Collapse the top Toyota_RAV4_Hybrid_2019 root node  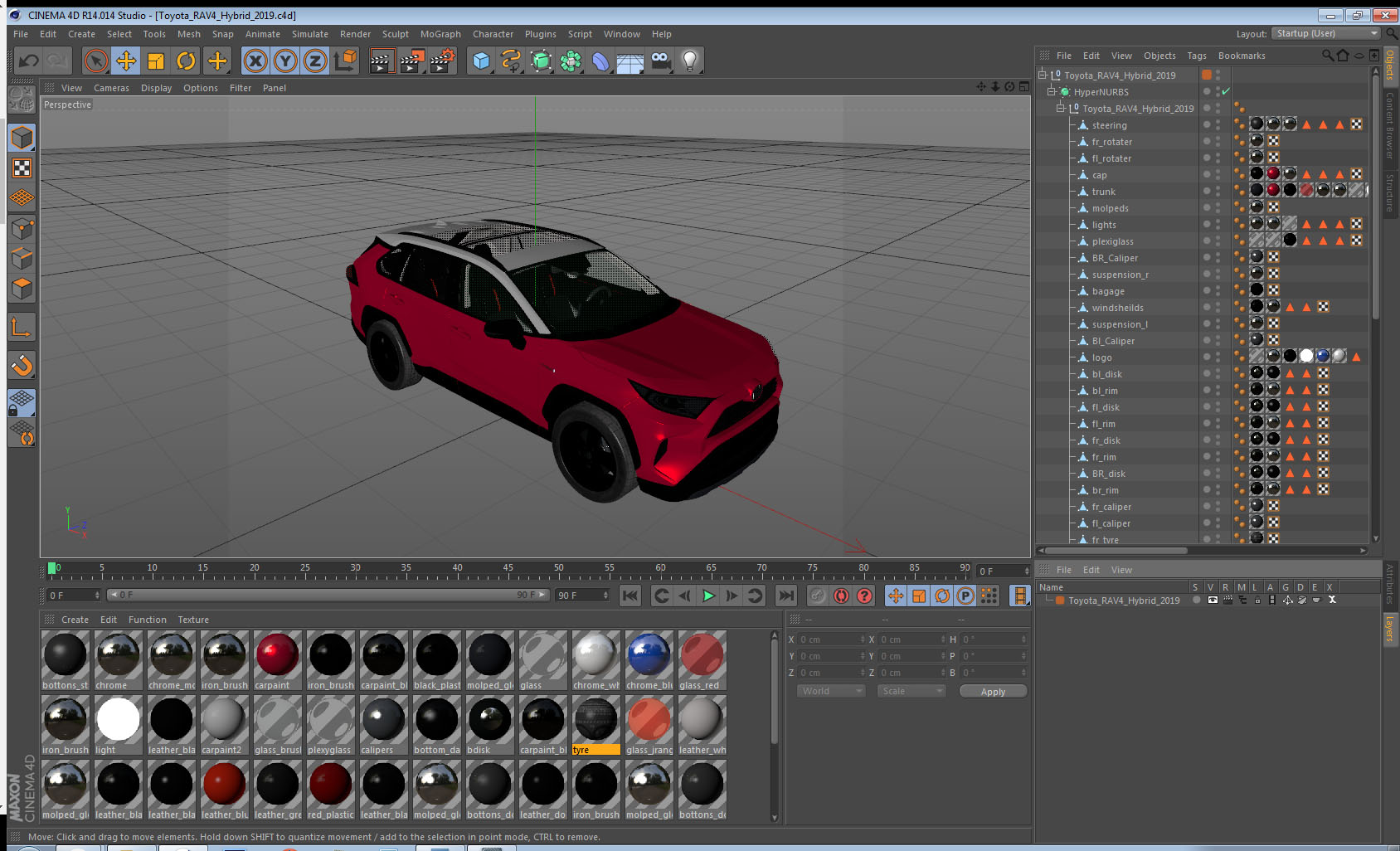[1043, 75]
